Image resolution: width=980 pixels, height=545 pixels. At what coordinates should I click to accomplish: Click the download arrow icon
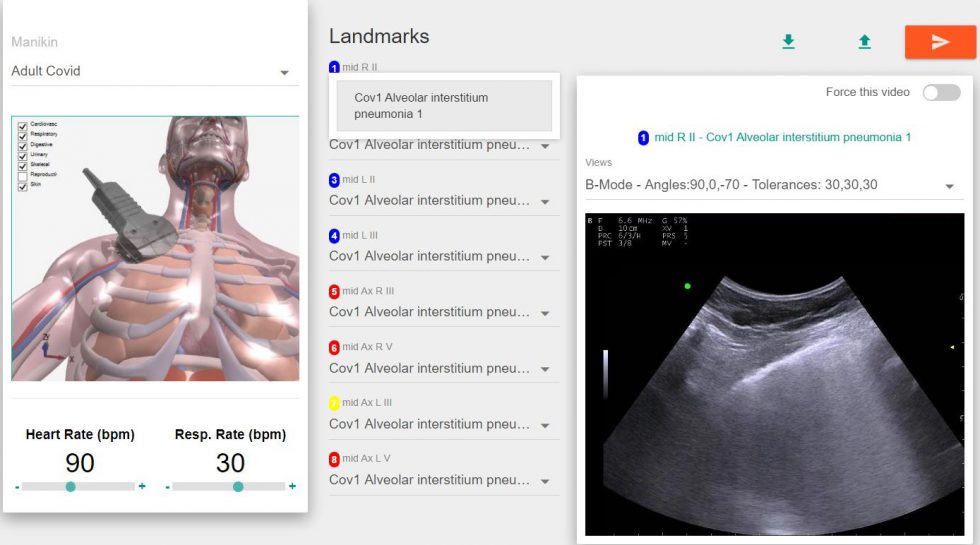(788, 42)
